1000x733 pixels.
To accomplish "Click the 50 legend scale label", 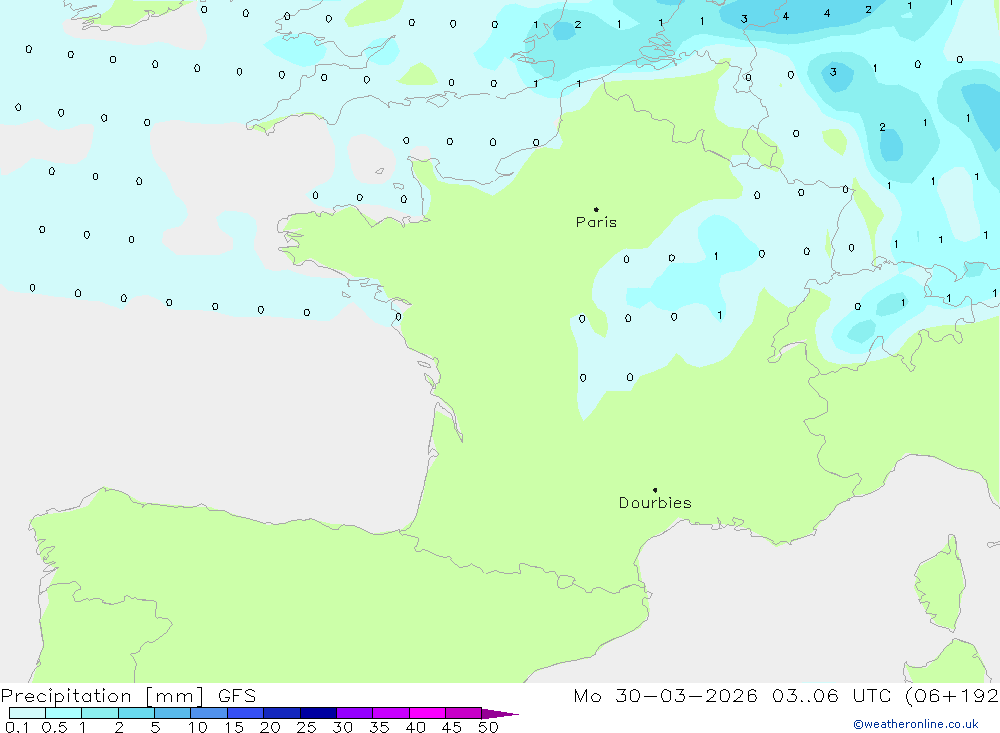I will point(488,727).
